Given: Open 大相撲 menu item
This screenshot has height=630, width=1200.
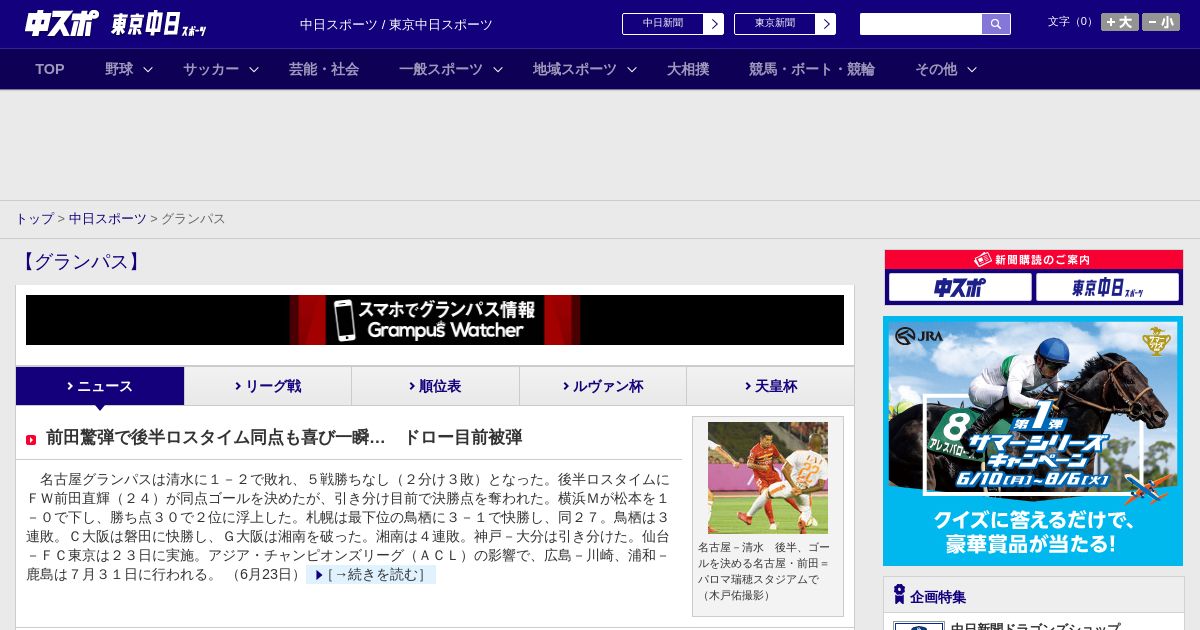Looking at the screenshot, I should (x=688, y=69).
